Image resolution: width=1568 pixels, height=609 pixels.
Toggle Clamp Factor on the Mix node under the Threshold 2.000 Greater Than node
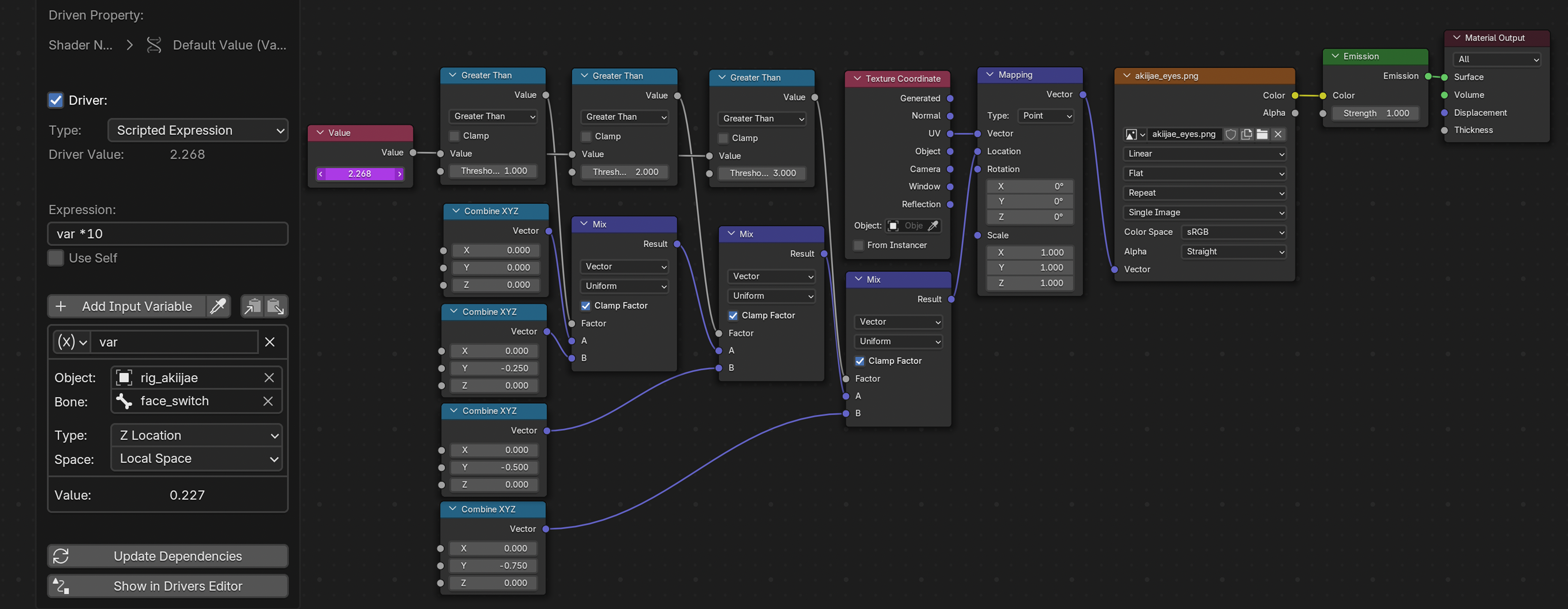point(586,306)
